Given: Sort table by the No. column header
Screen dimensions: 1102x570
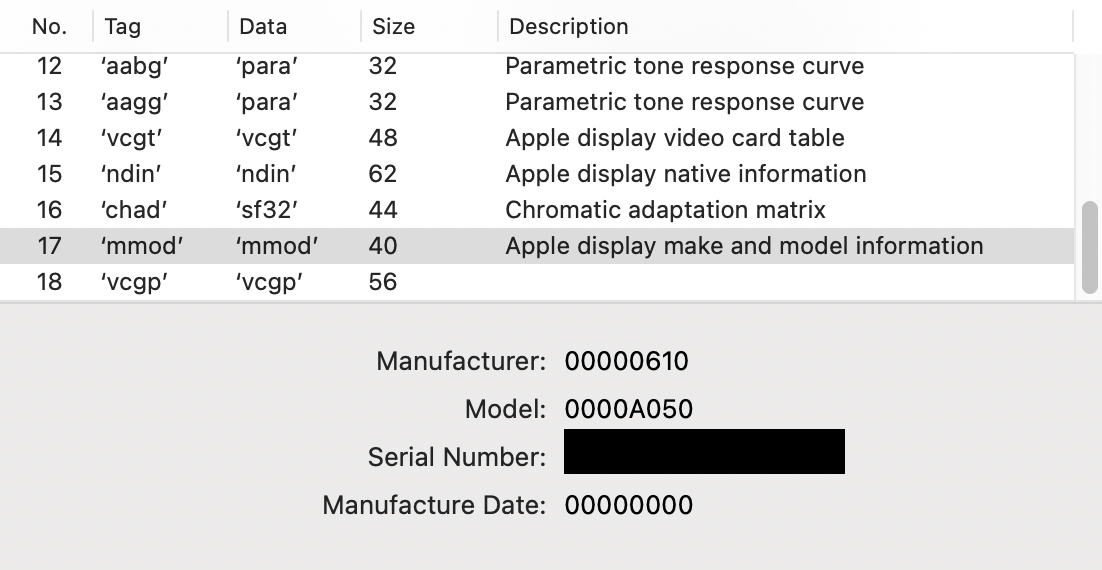Looking at the screenshot, I should point(49,27).
